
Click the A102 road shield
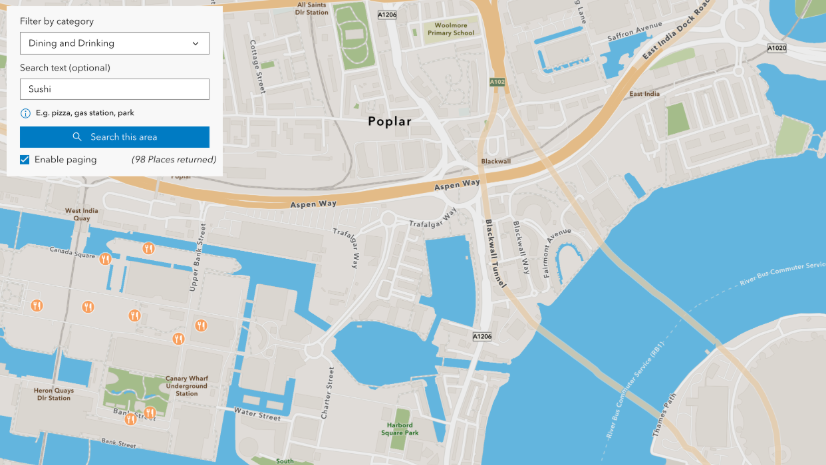[x=497, y=82]
